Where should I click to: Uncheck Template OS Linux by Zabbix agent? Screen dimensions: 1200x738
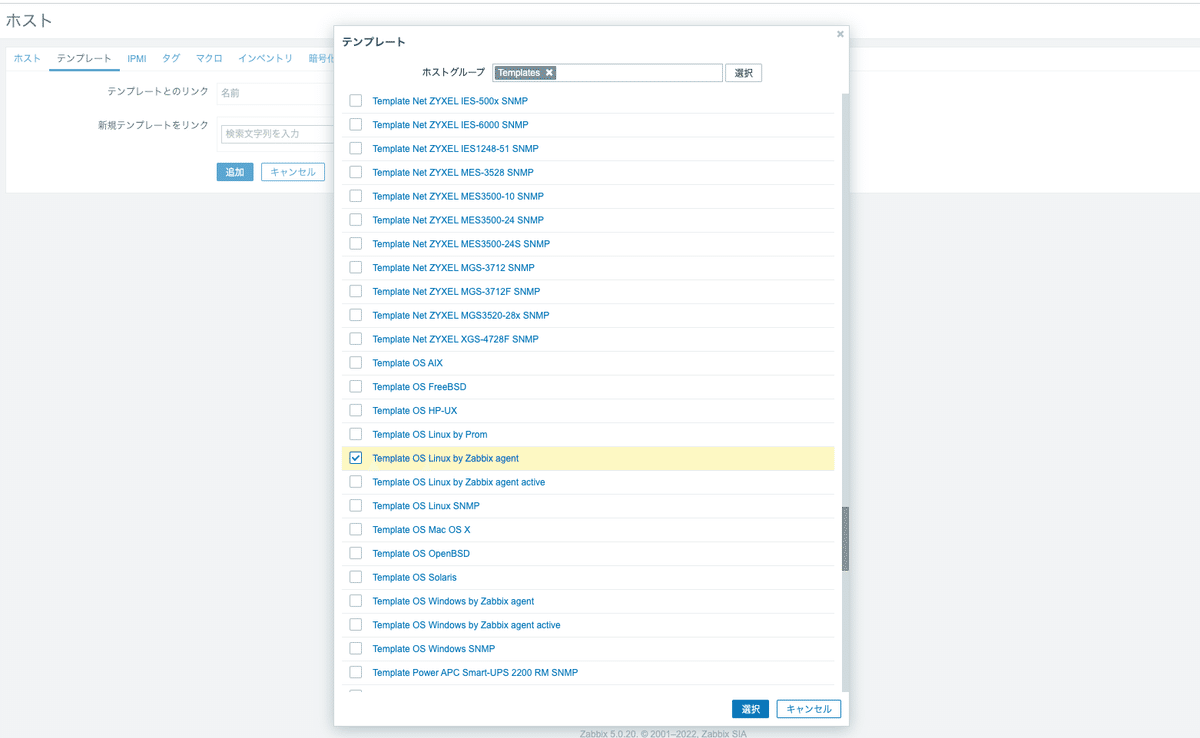[x=355, y=458]
